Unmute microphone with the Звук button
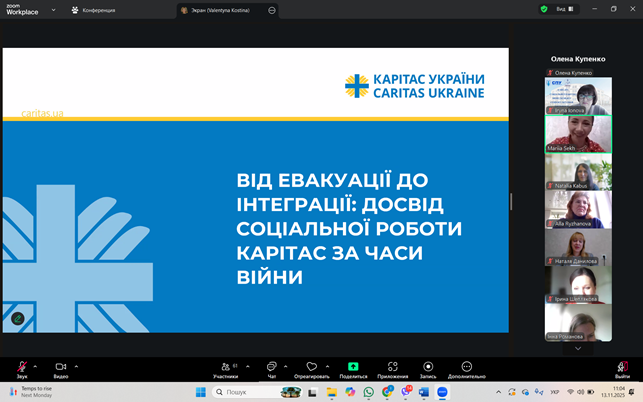The image size is (643, 402). coord(21,367)
